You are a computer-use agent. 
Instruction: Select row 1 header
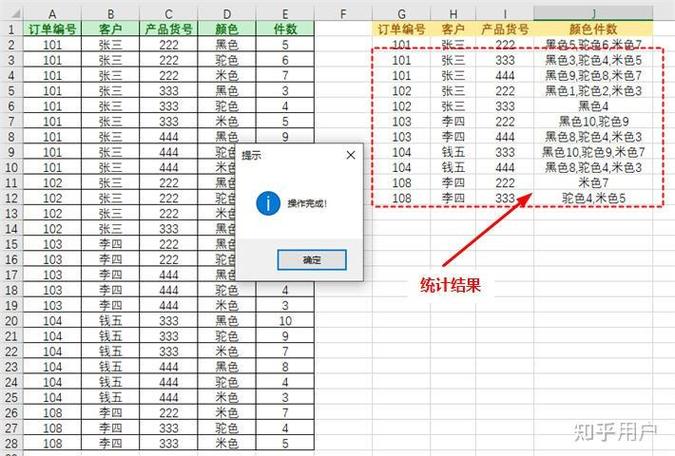click(11, 29)
